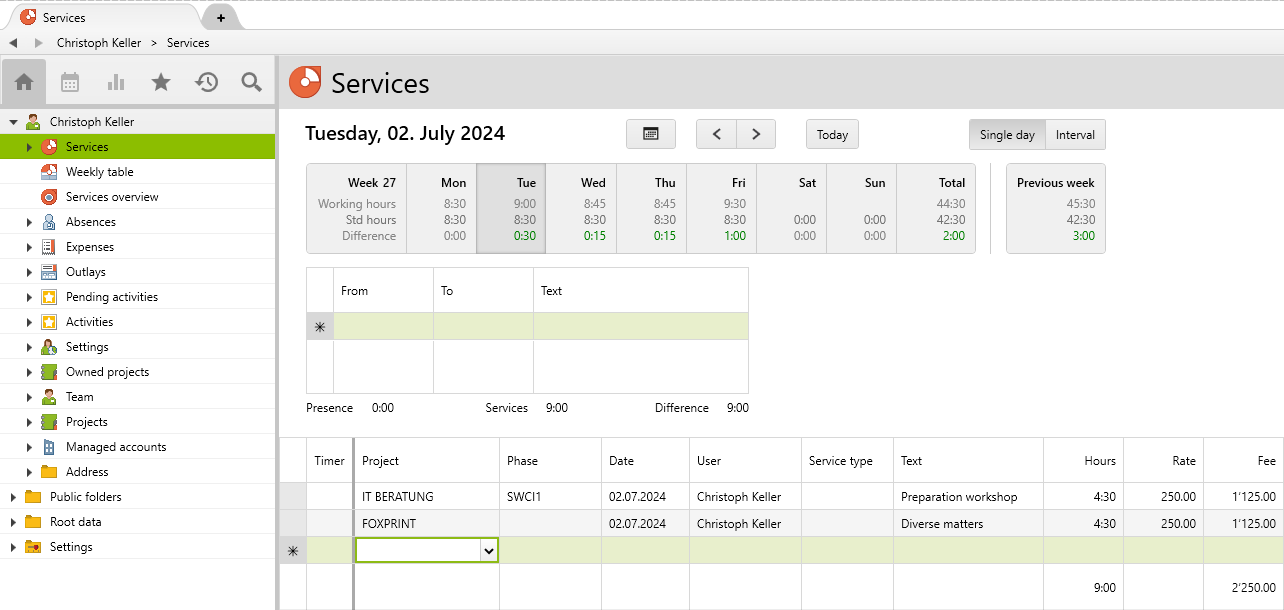The width and height of the screenshot is (1284, 610).
Task: Switch to Single day view
Action: point(1007,135)
